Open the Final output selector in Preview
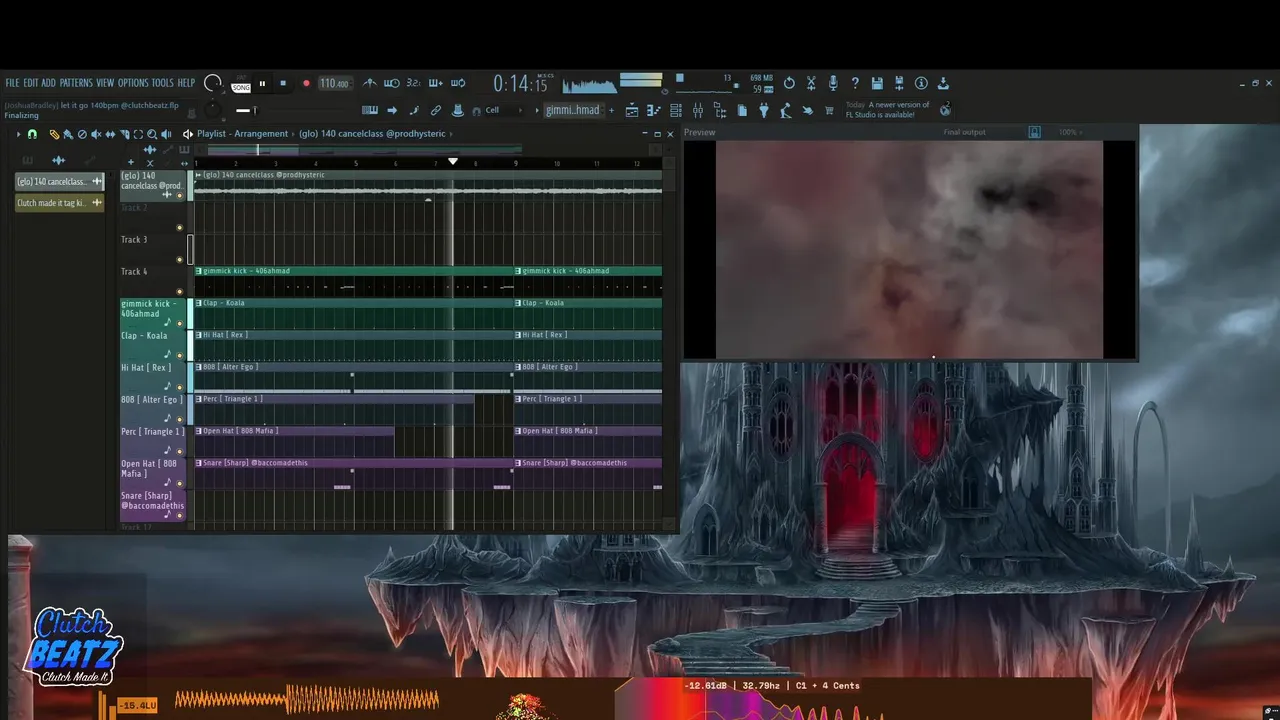This screenshot has width=1280, height=720. click(965, 132)
